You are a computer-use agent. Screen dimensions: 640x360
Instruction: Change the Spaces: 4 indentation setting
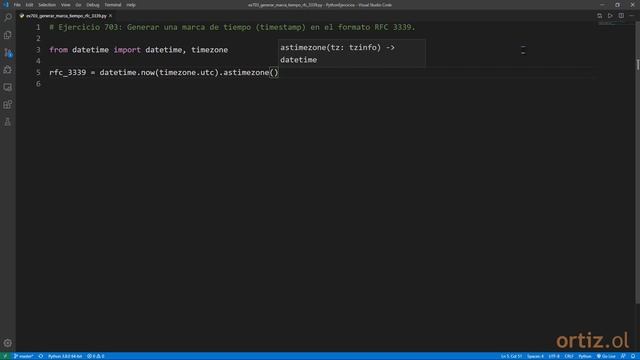[535, 356]
